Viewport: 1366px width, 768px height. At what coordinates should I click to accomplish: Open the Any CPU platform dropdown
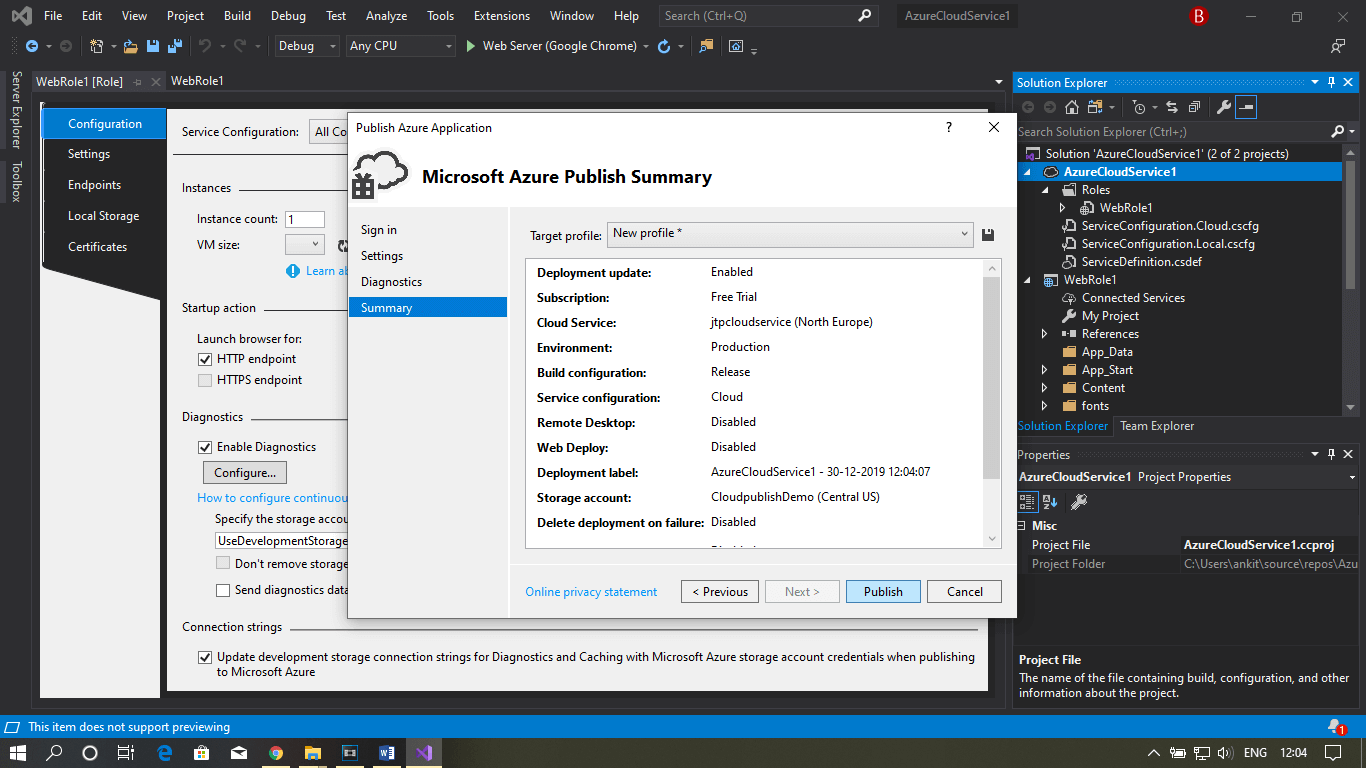(x=401, y=46)
